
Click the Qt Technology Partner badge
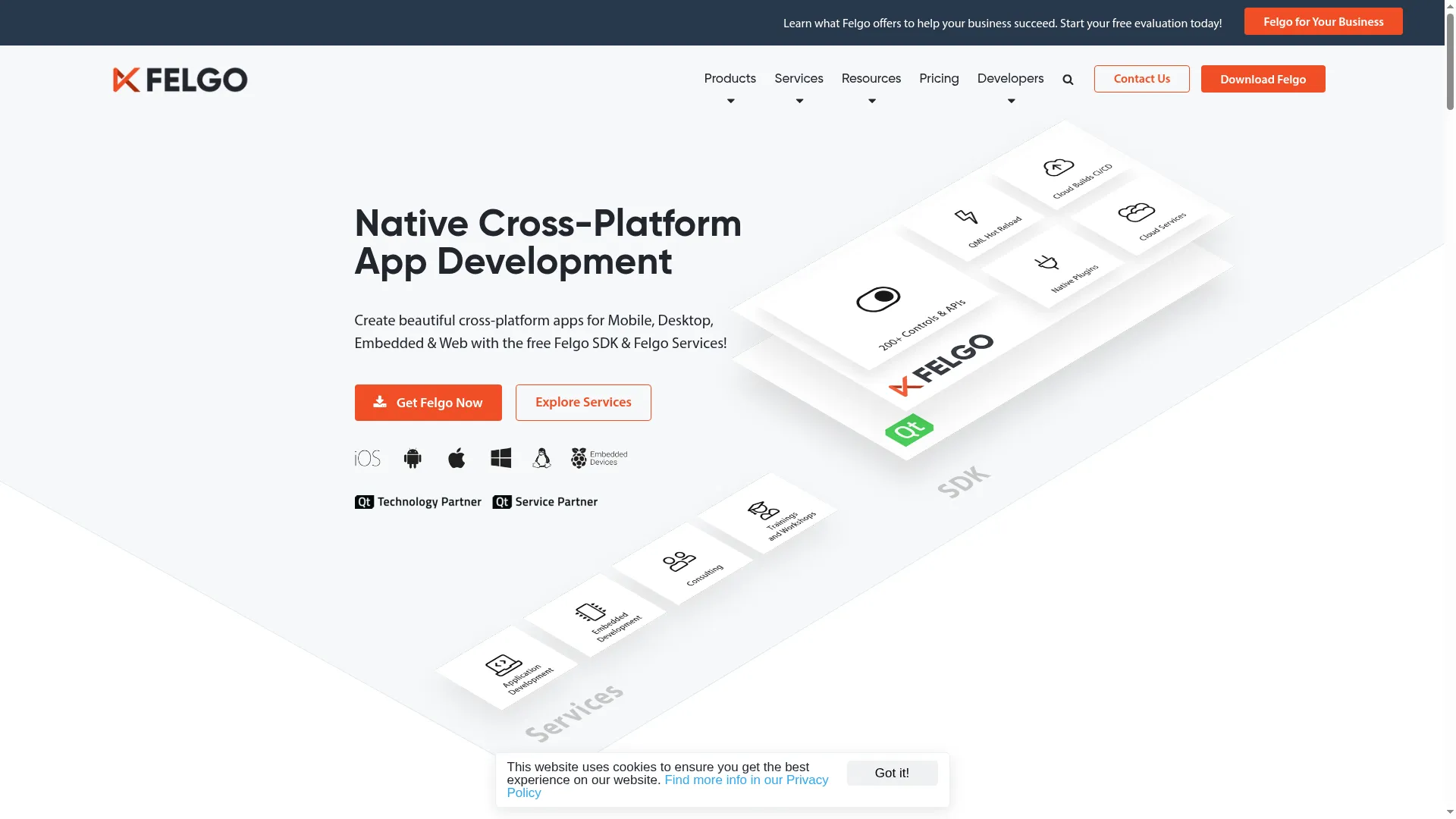coord(418,502)
